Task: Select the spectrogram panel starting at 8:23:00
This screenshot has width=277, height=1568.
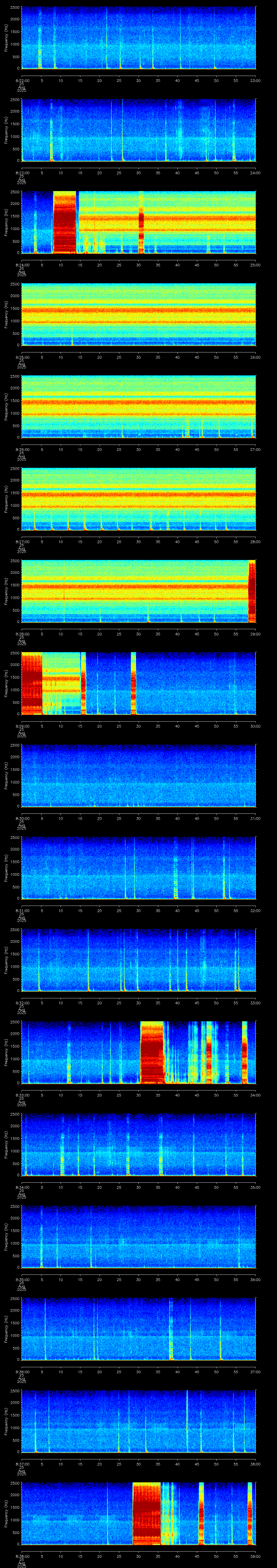Action: (x=138, y=130)
